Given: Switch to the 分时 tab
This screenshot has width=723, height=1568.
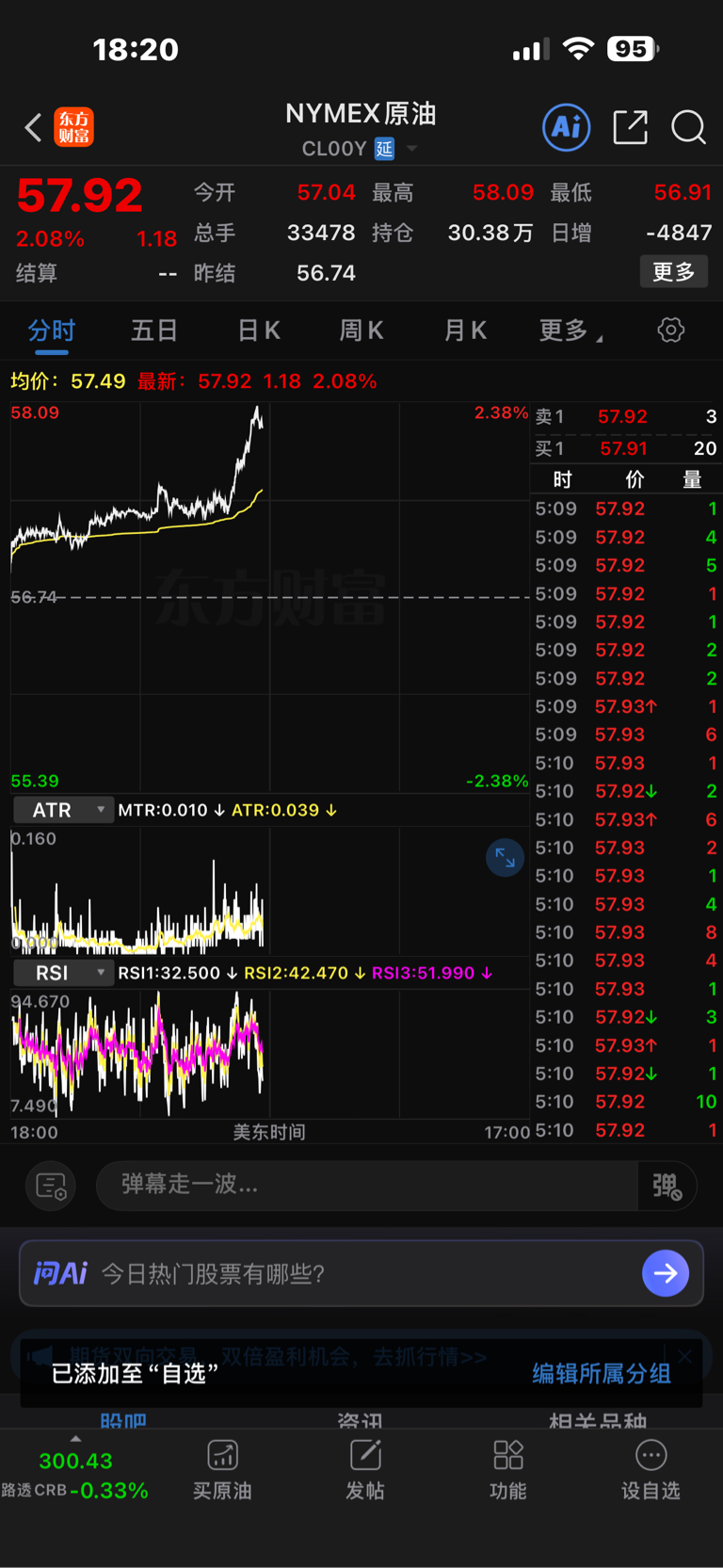Looking at the screenshot, I should [52, 331].
